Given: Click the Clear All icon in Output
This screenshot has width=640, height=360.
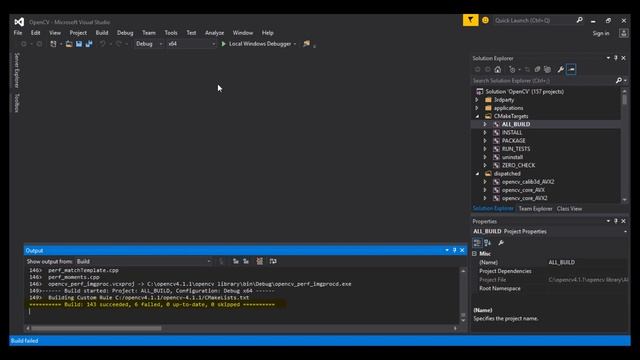Looking at the screenshot, I should coord(260,261).
